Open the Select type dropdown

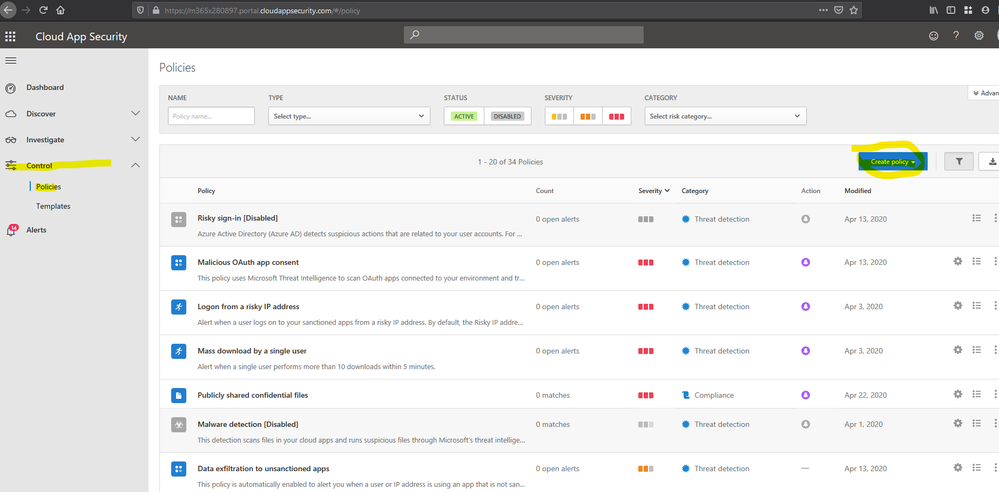(348, 116)
